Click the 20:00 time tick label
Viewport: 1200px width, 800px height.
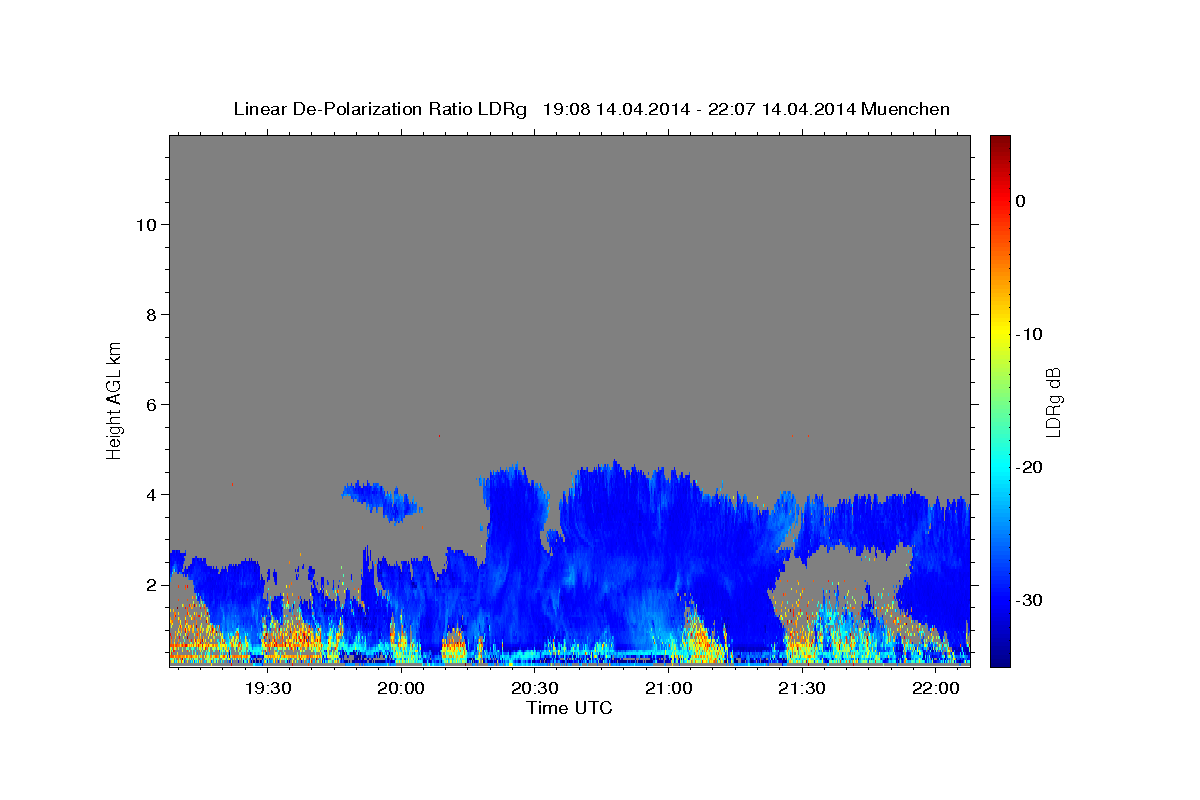(401, 688)
